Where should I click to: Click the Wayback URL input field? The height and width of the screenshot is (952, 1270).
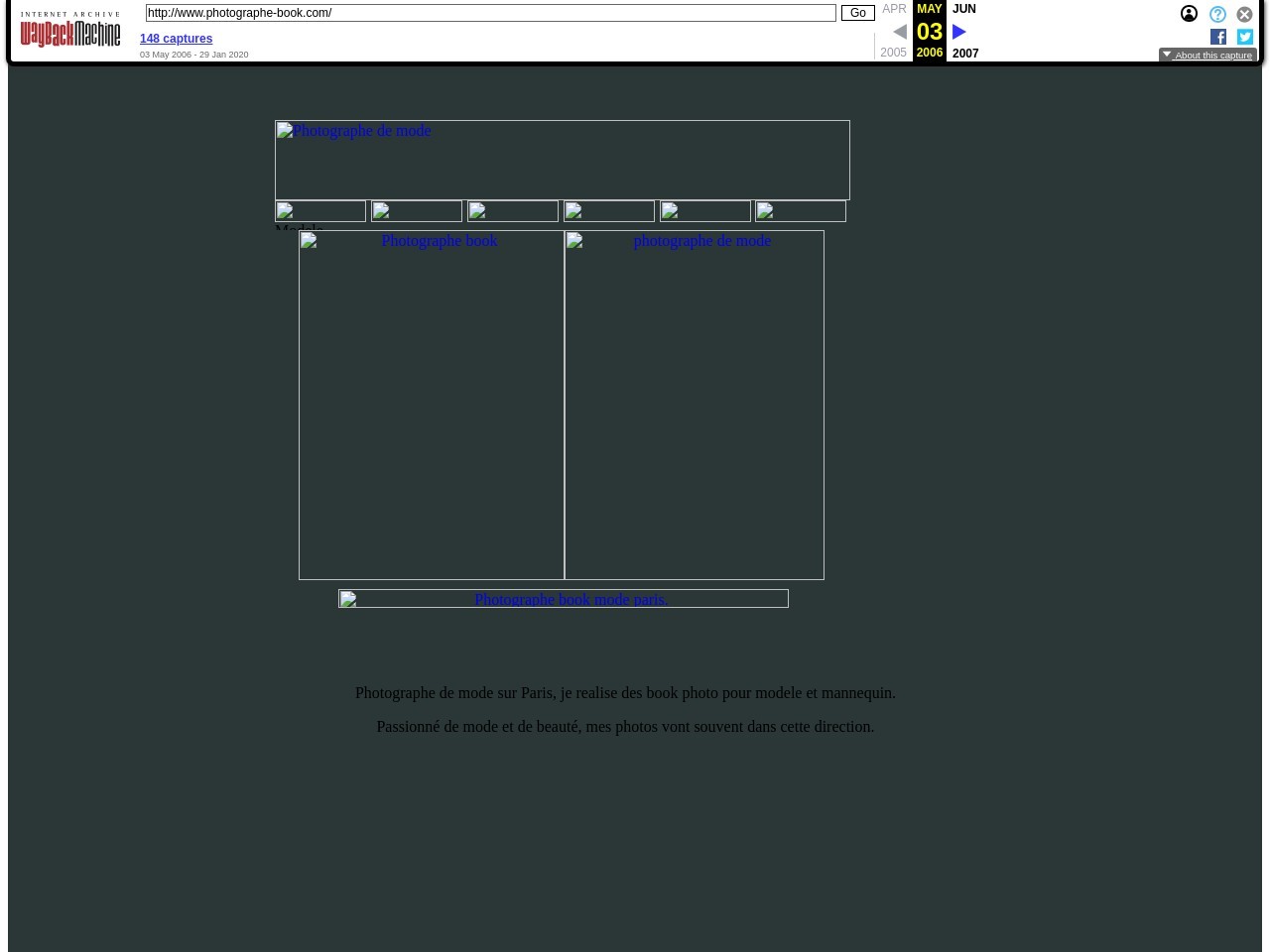(x=490, y=13)
